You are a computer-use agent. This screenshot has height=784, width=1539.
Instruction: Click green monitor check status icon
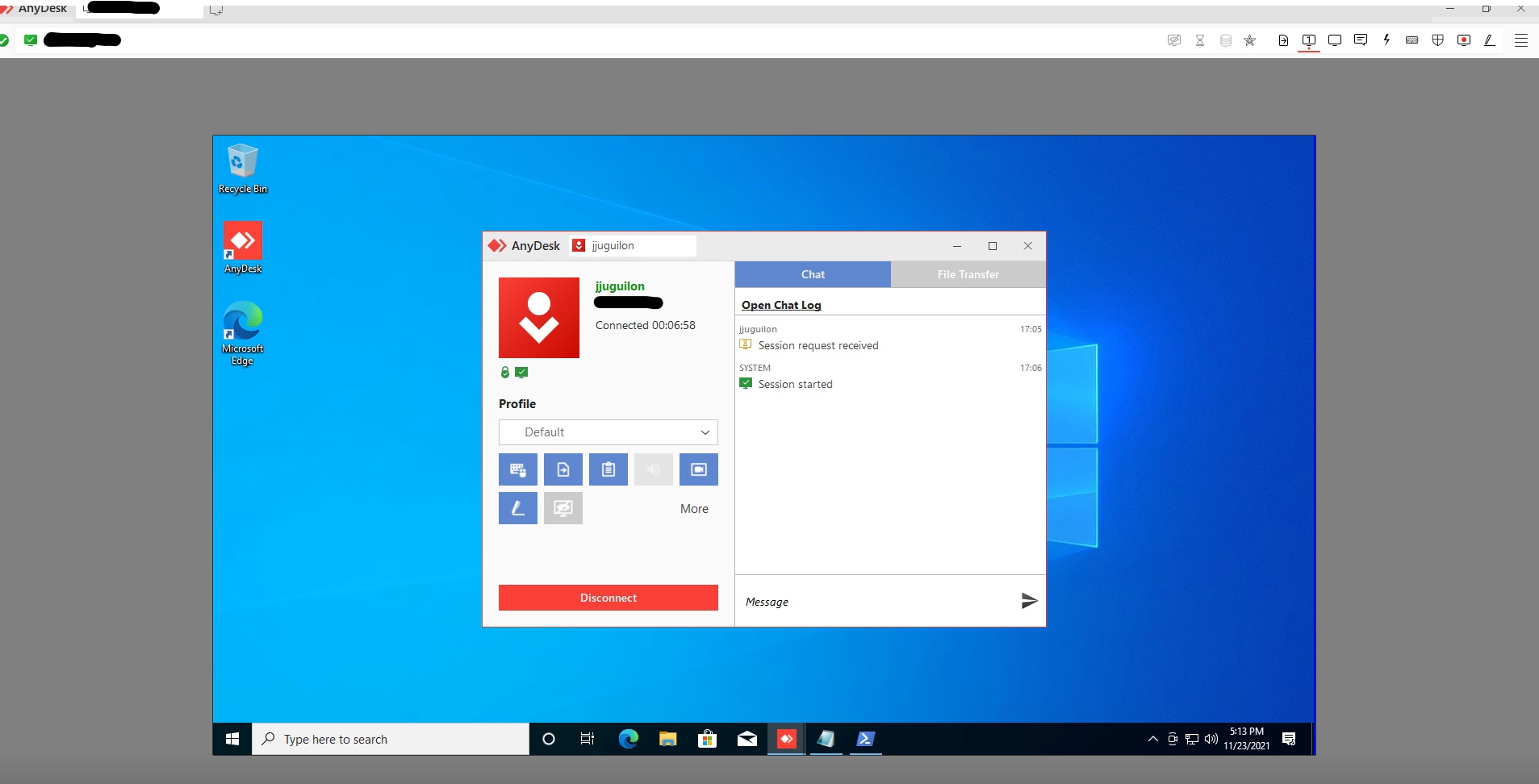(521, 373)
